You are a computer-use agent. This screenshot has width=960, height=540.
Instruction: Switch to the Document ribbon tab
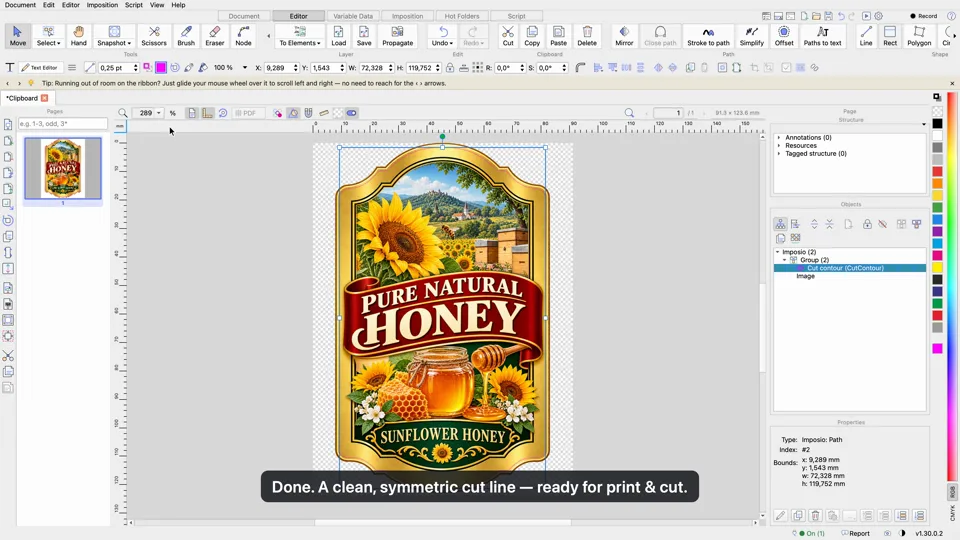point(244,16)
